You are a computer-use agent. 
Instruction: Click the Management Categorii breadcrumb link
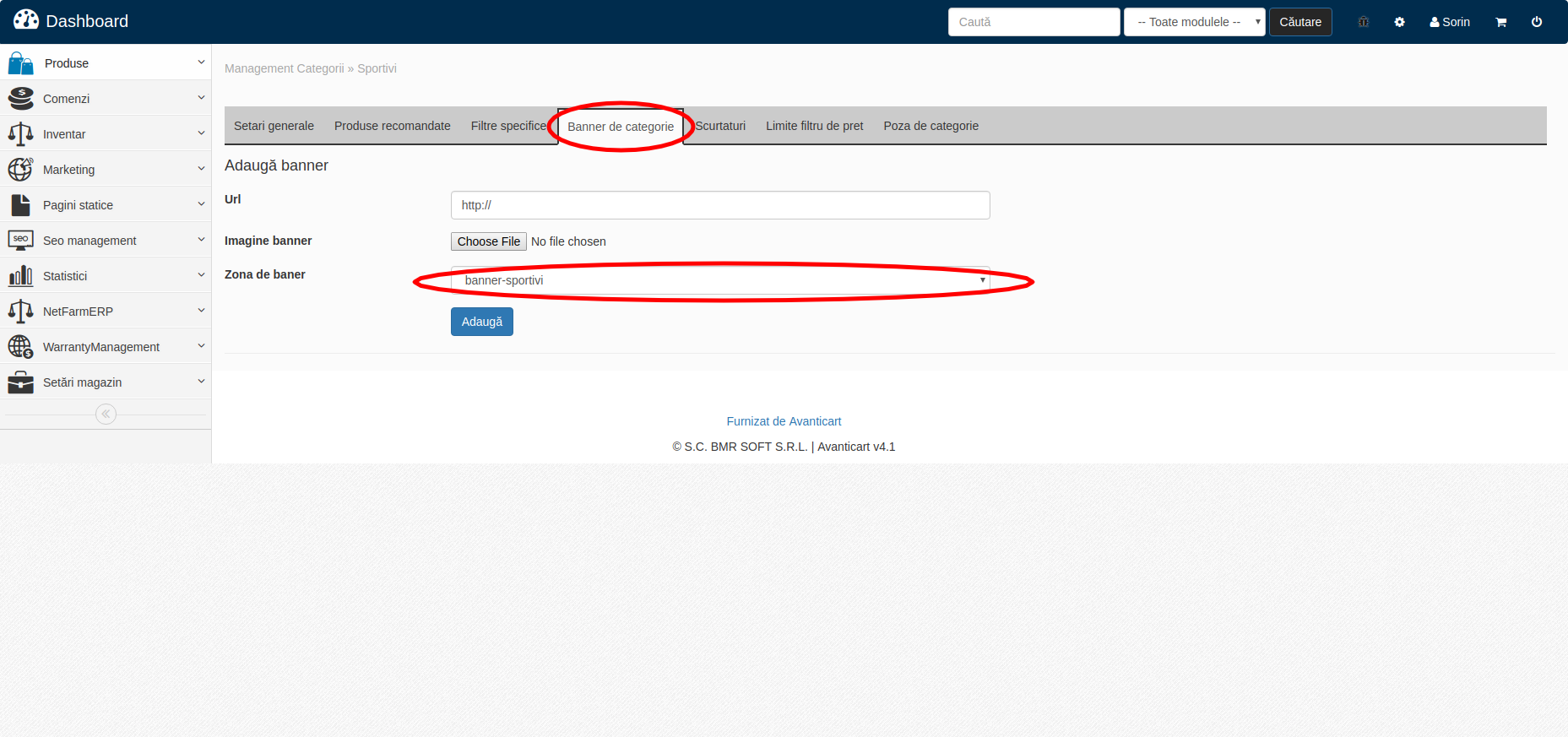(x=285, y=68)
